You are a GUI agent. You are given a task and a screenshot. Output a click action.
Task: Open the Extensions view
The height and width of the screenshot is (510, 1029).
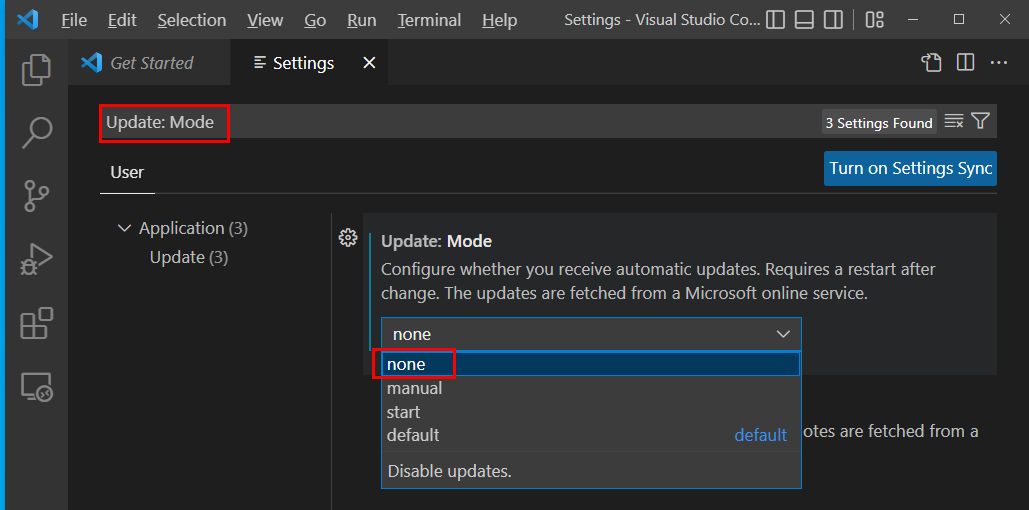37,324
